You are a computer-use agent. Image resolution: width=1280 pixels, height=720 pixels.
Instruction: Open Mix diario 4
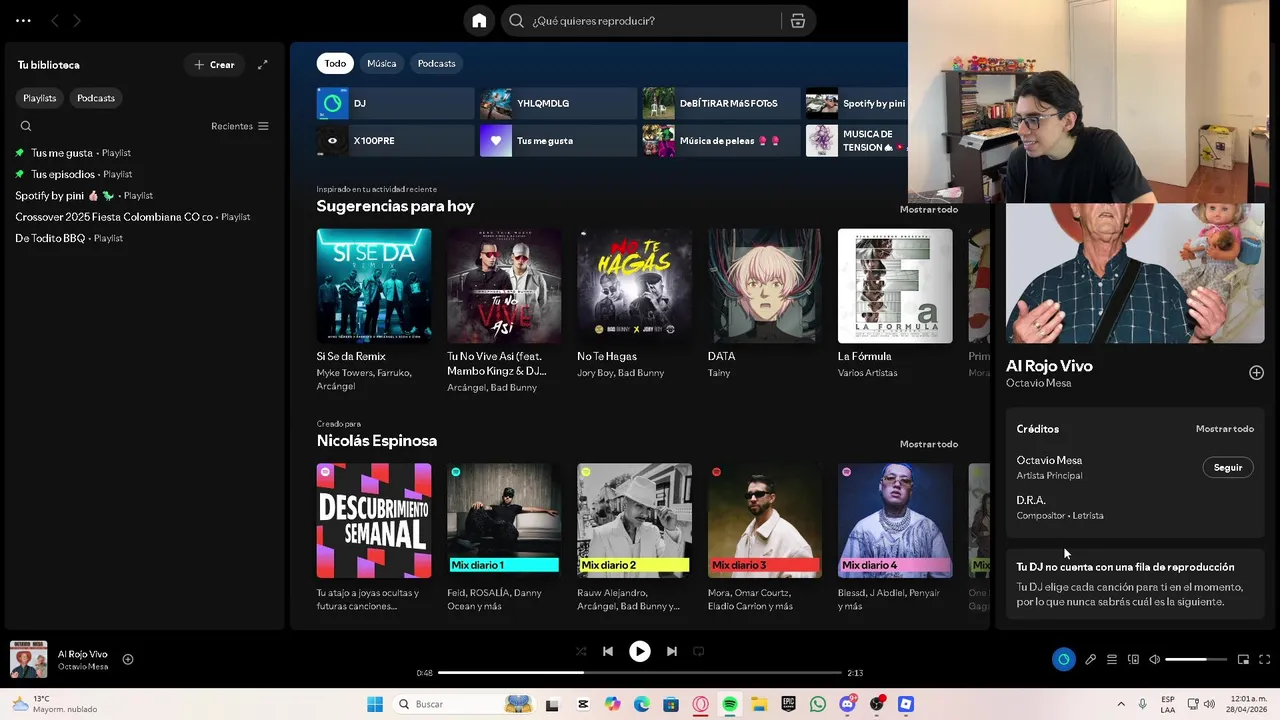pyautogui.click(x=895, y=520)
